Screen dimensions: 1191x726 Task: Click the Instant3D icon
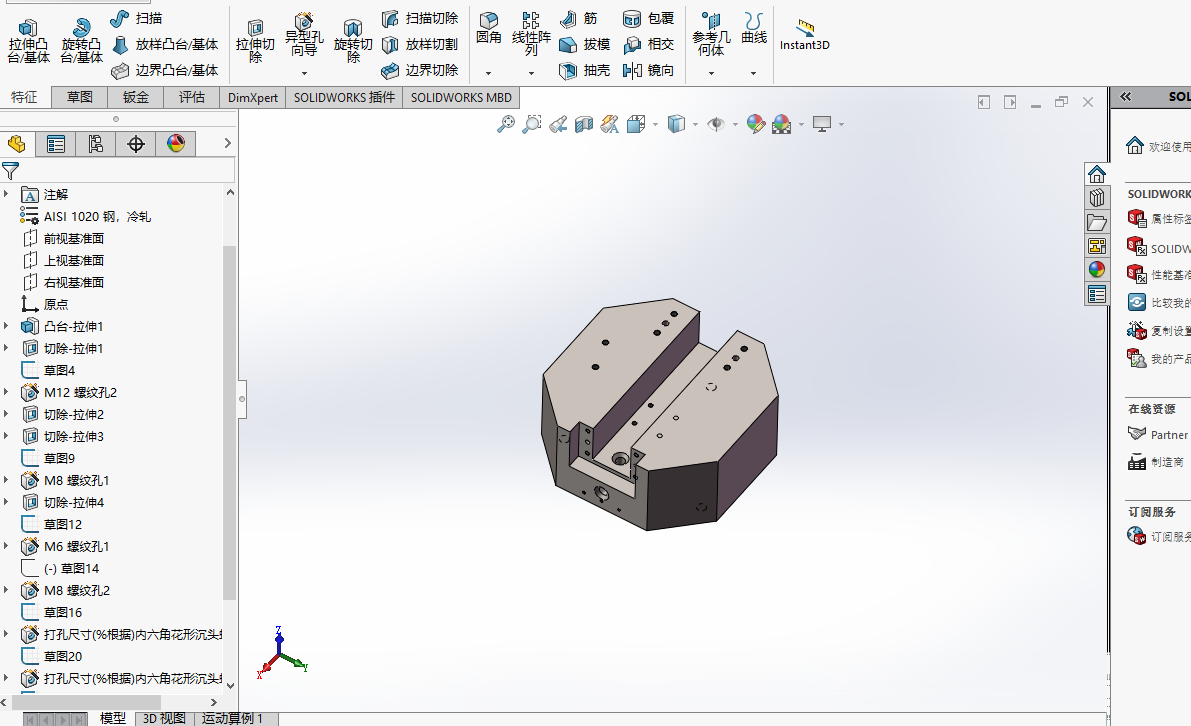[805, 27]
